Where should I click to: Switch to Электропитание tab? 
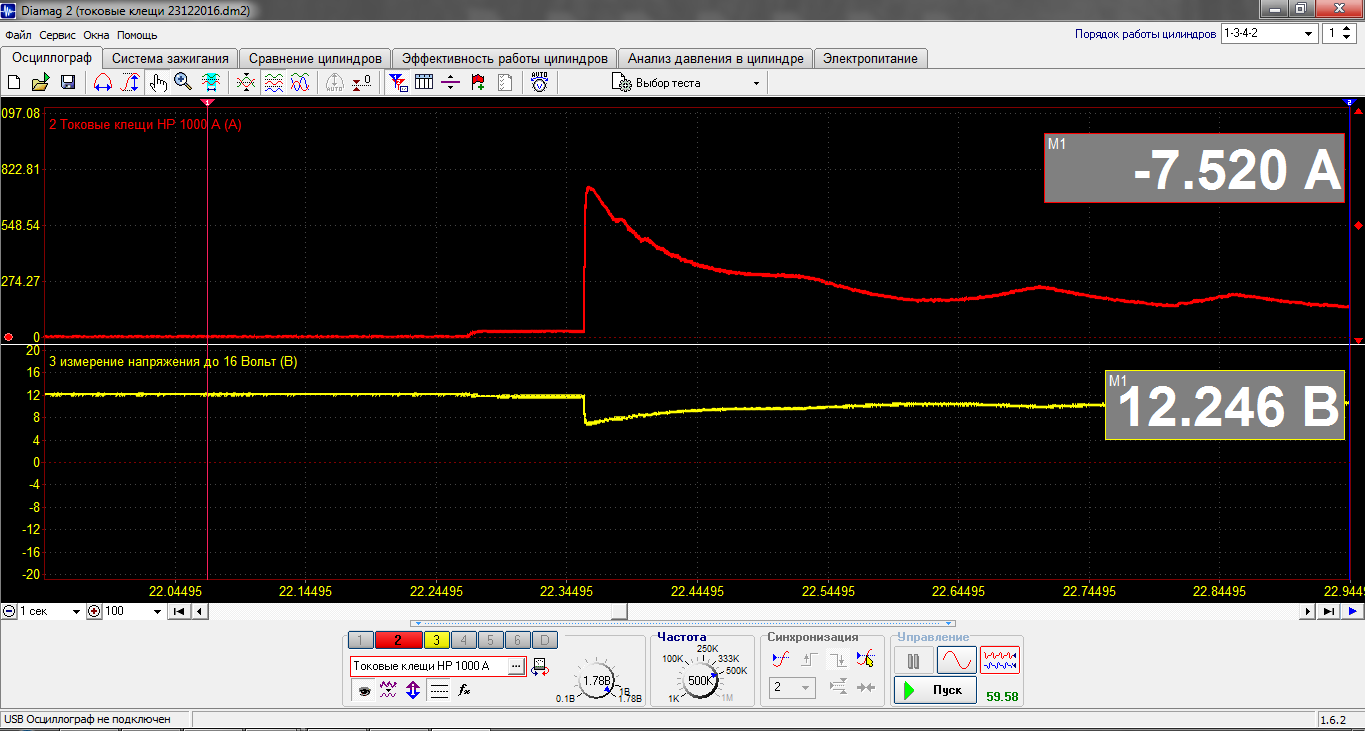[870, 59]
